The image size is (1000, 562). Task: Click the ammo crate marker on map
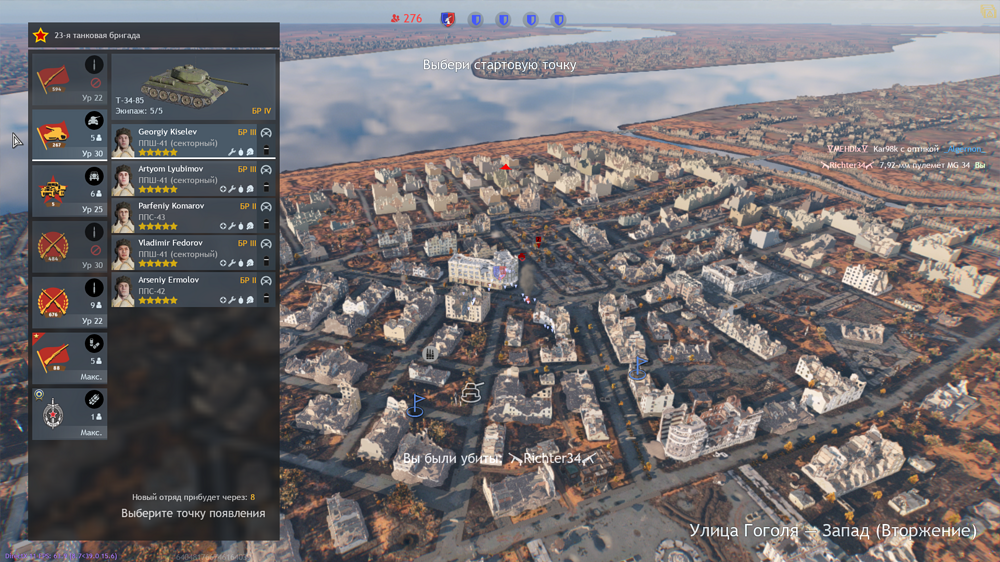point(430,353)
